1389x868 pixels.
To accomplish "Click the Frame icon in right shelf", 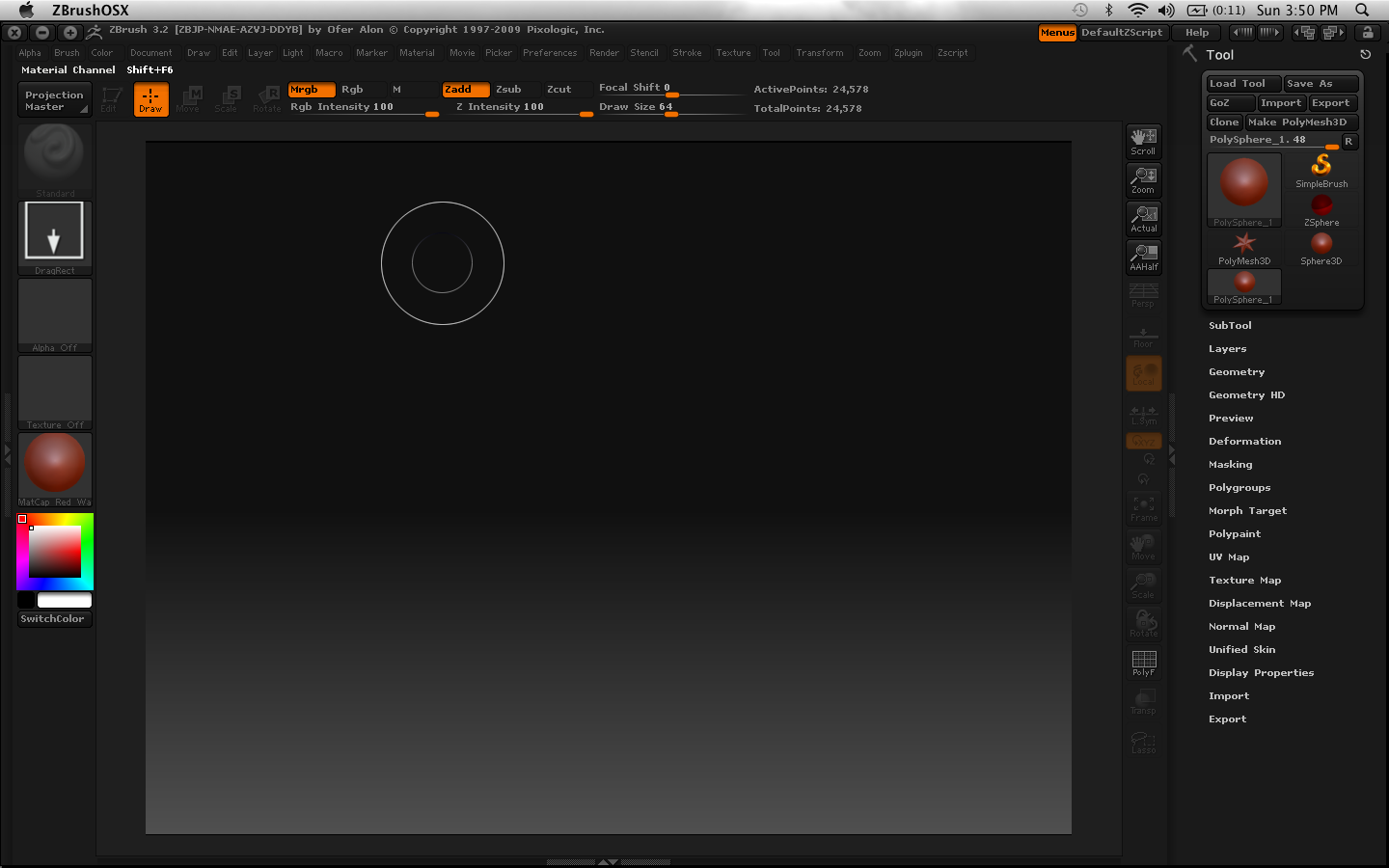I will pos(1144,508).
